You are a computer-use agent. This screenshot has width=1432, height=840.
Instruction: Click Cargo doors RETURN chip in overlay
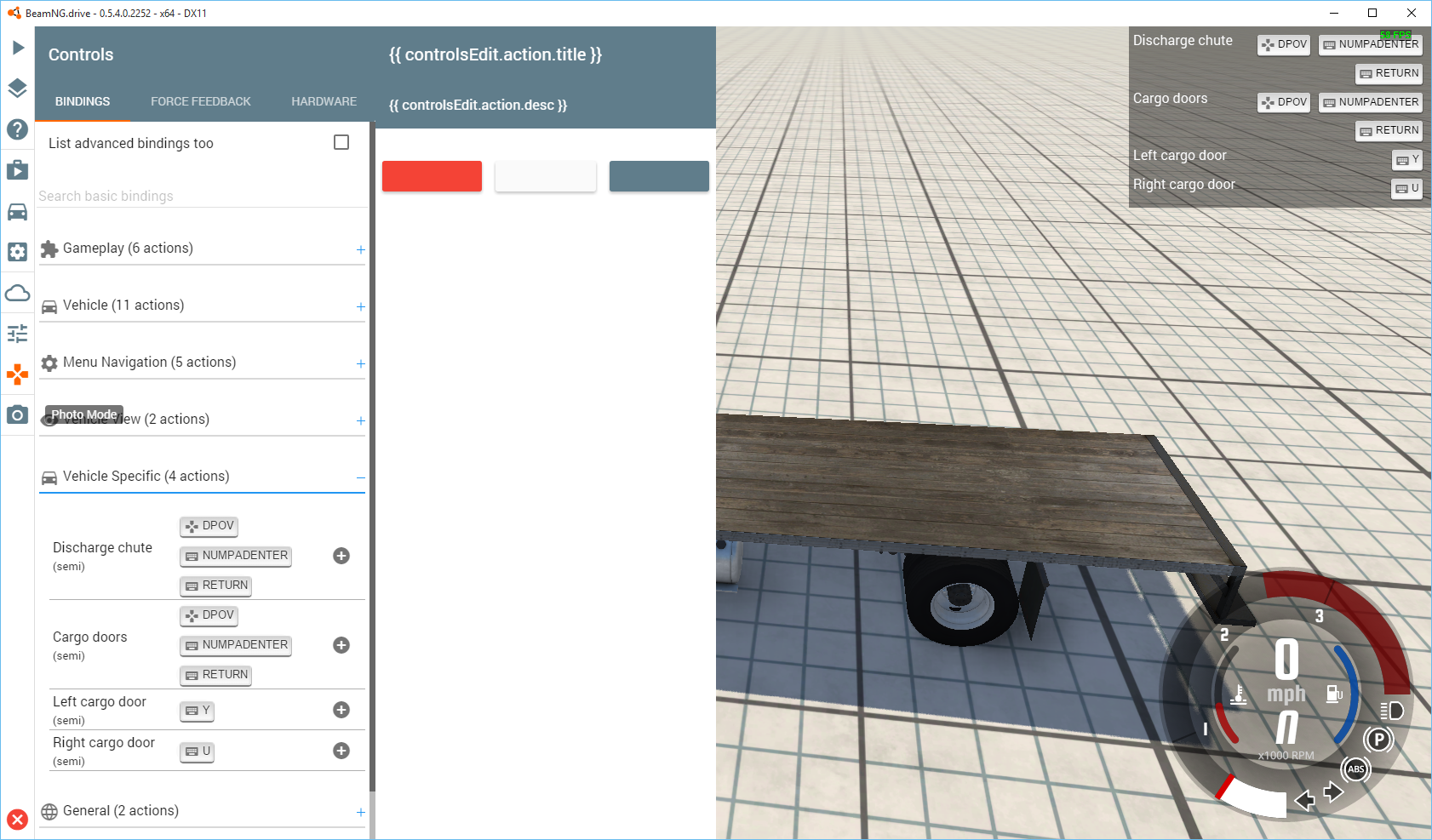1389,130
